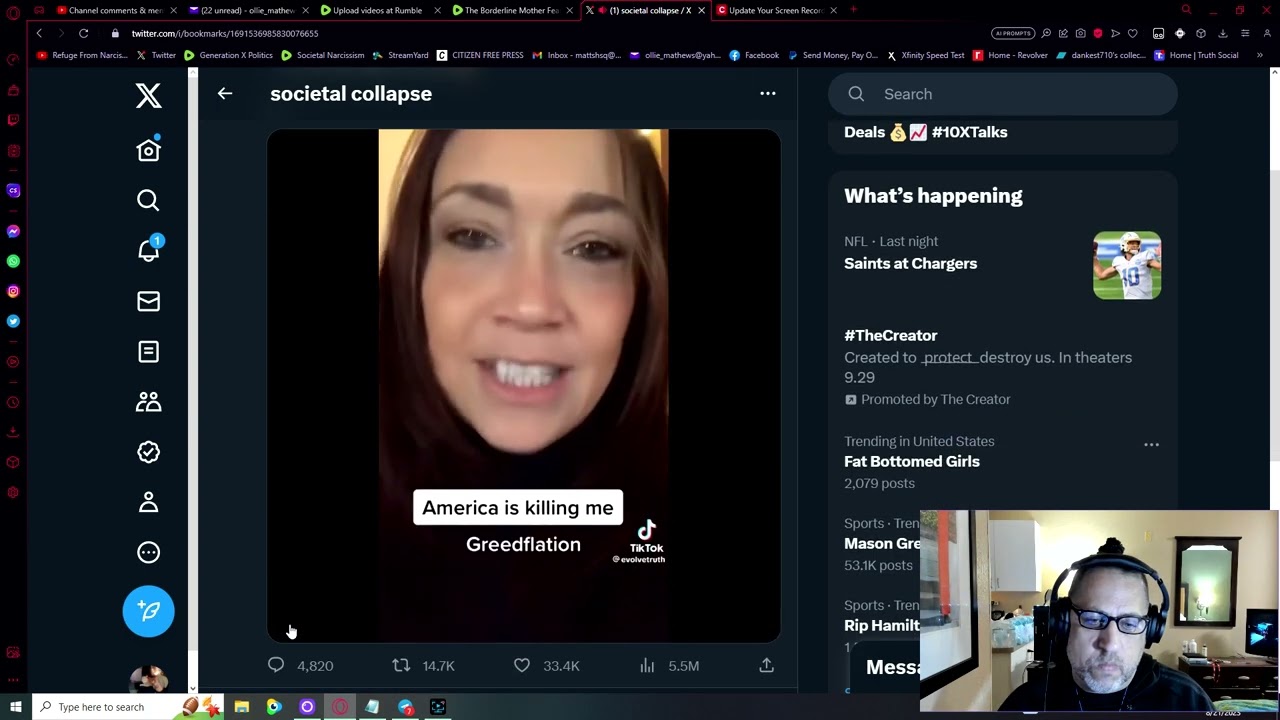Image resolution: width=1280 pixels, height=720 pixels.
Task: Click the AI PROMPTS button in address bar
Action: pyautogui.click(x=1013, y=33)
